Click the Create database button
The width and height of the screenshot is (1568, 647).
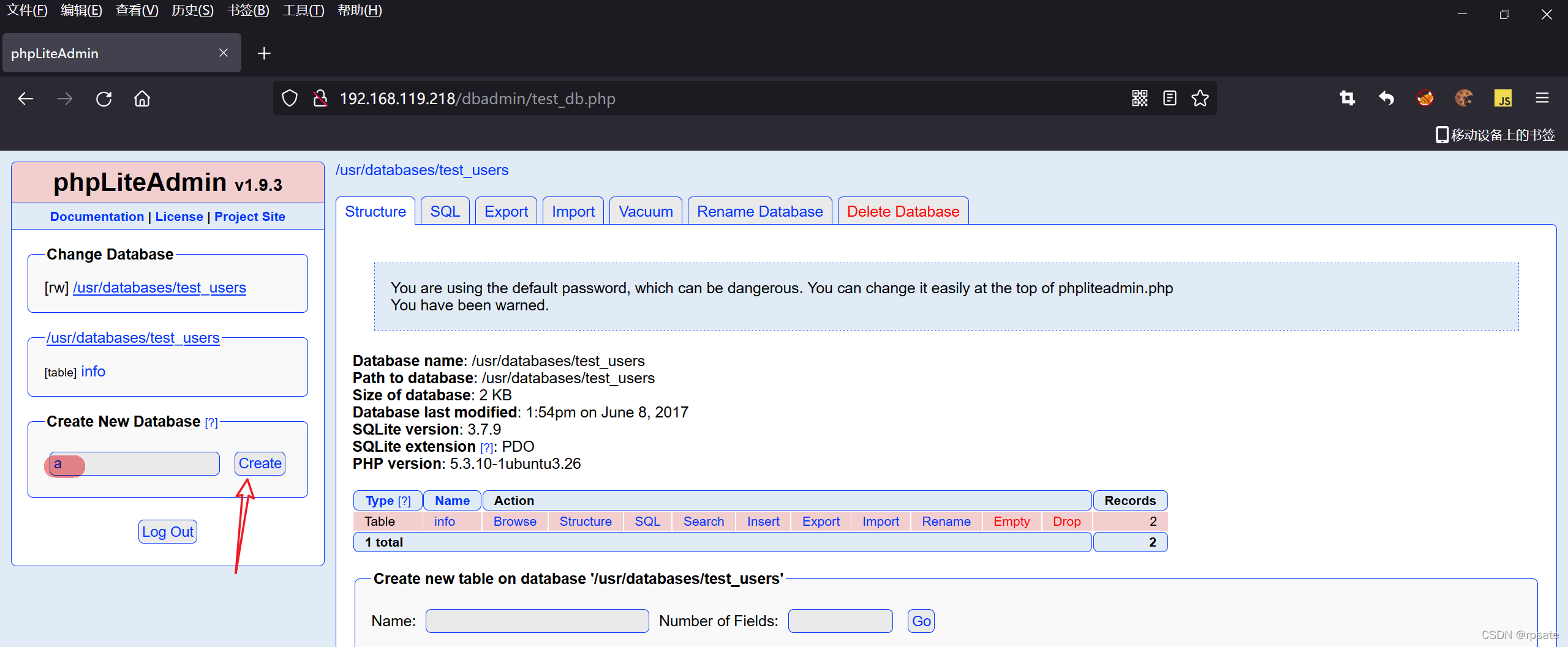pyautogui.click(x=260, y=463)
